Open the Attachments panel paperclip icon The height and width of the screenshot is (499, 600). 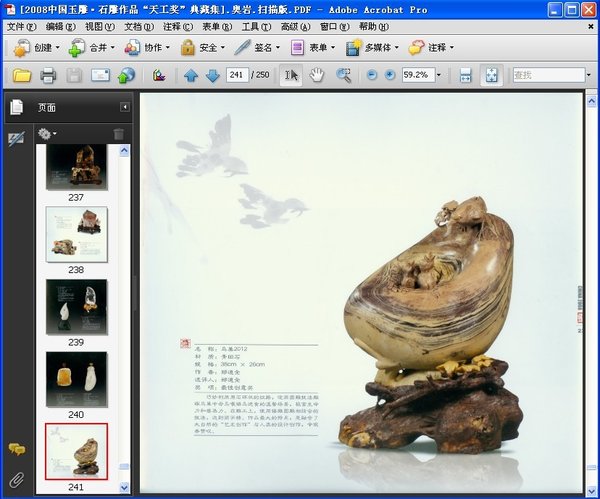coord(16,480)
